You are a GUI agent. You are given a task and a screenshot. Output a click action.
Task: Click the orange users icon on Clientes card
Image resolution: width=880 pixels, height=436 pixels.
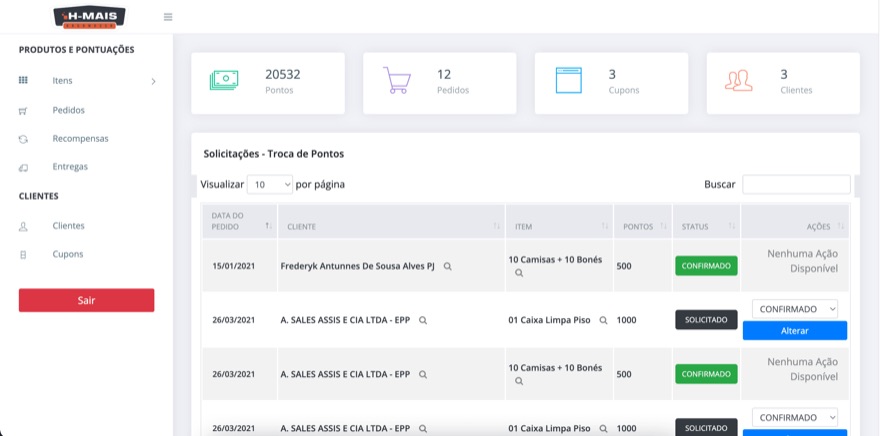pyautogui.click(x=739, y=80)
